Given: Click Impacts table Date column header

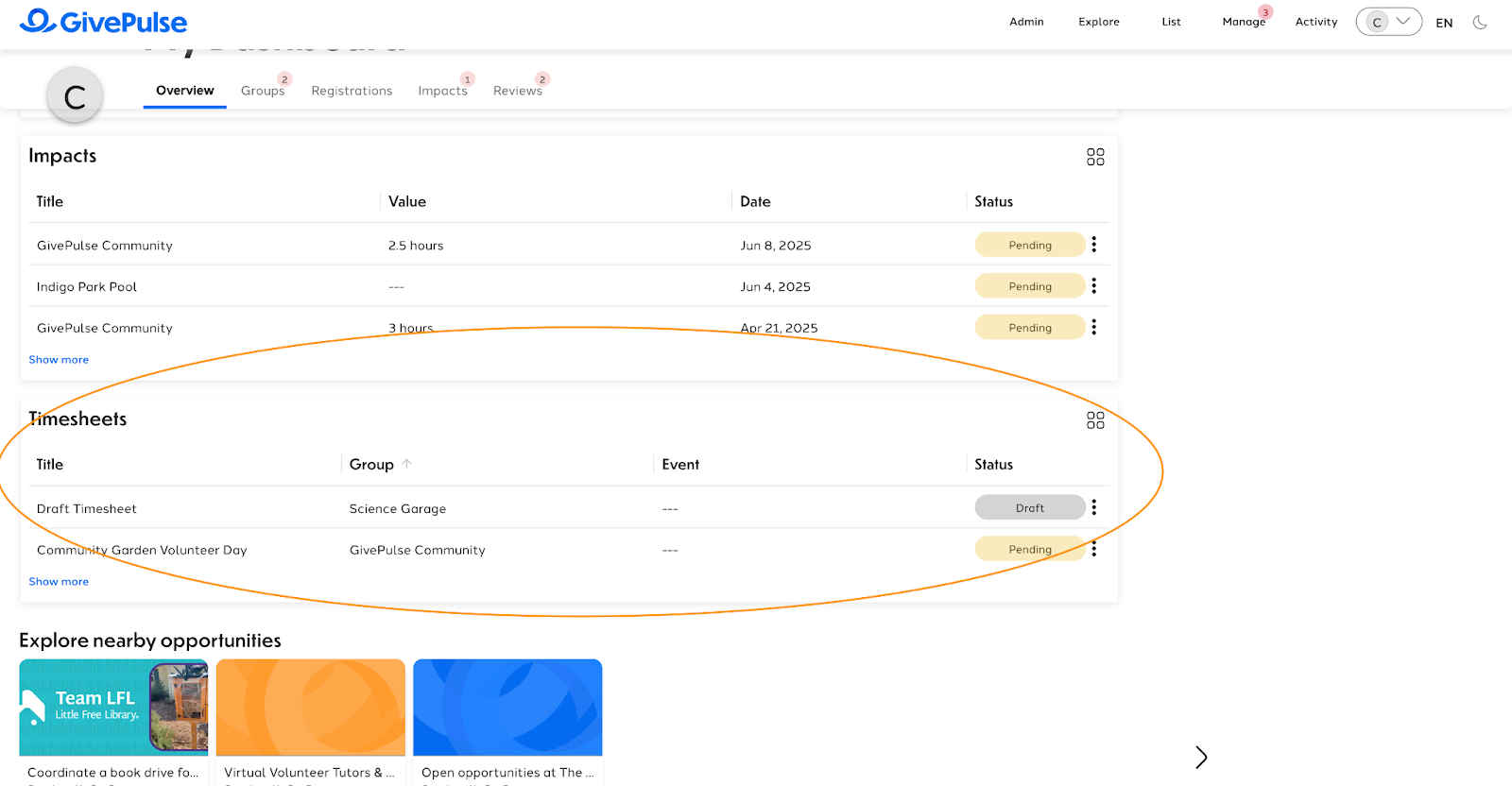Looking at the screenshot, I should tap(755, 201).
